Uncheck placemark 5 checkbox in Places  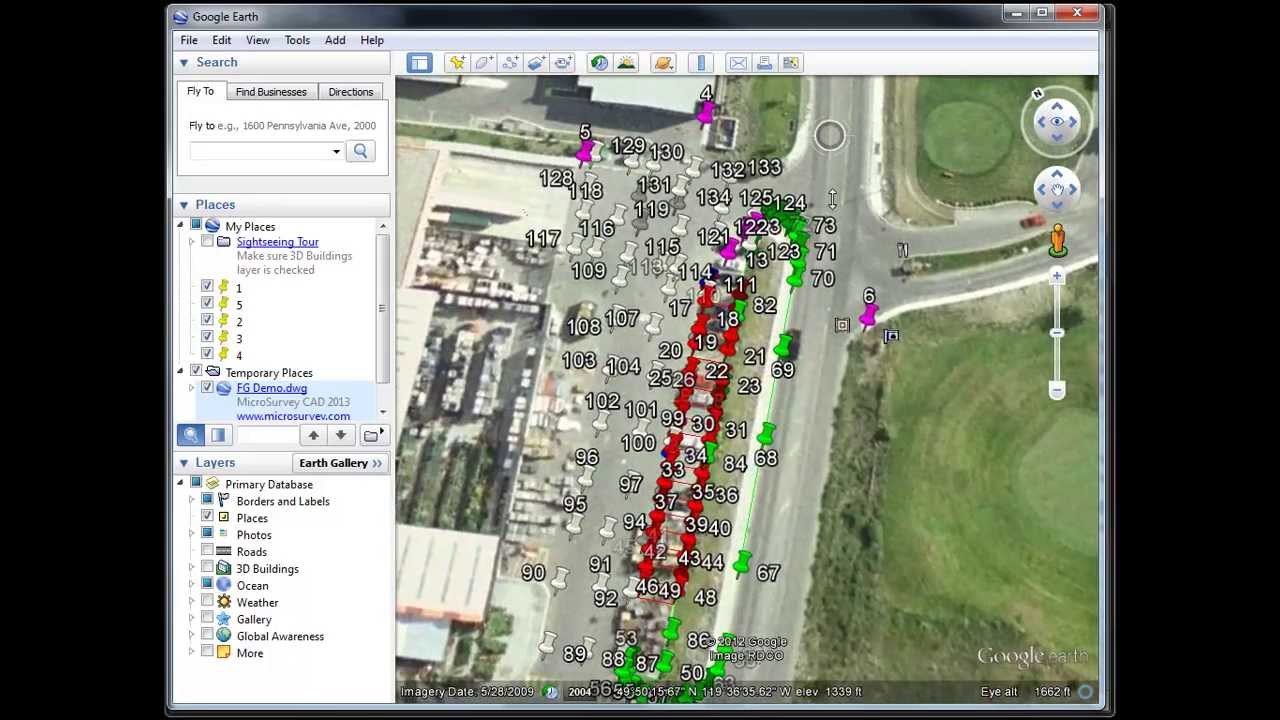click(207, 304)
